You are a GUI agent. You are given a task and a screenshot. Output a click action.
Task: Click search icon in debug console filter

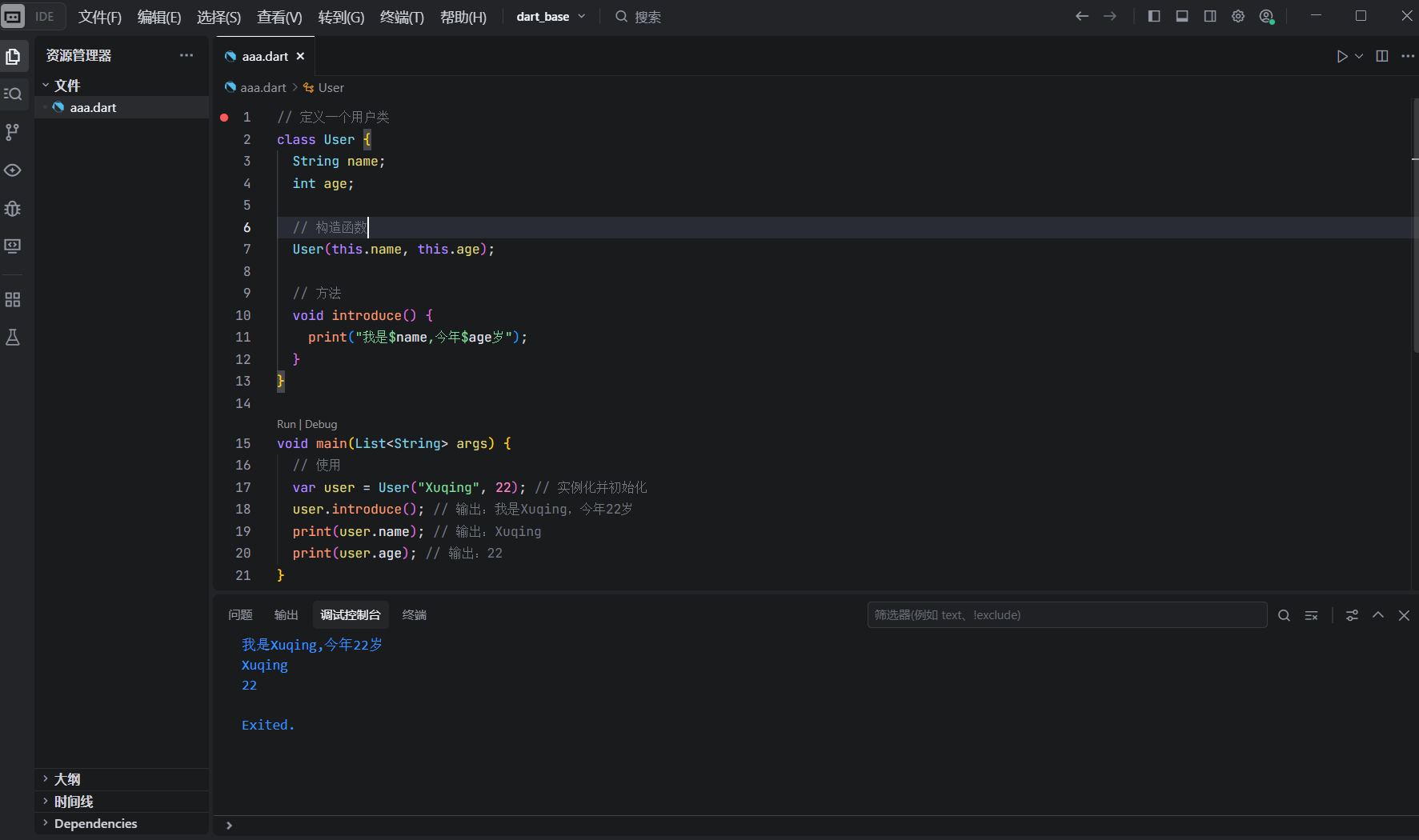pyautogui.click(x=1284, y=615)
